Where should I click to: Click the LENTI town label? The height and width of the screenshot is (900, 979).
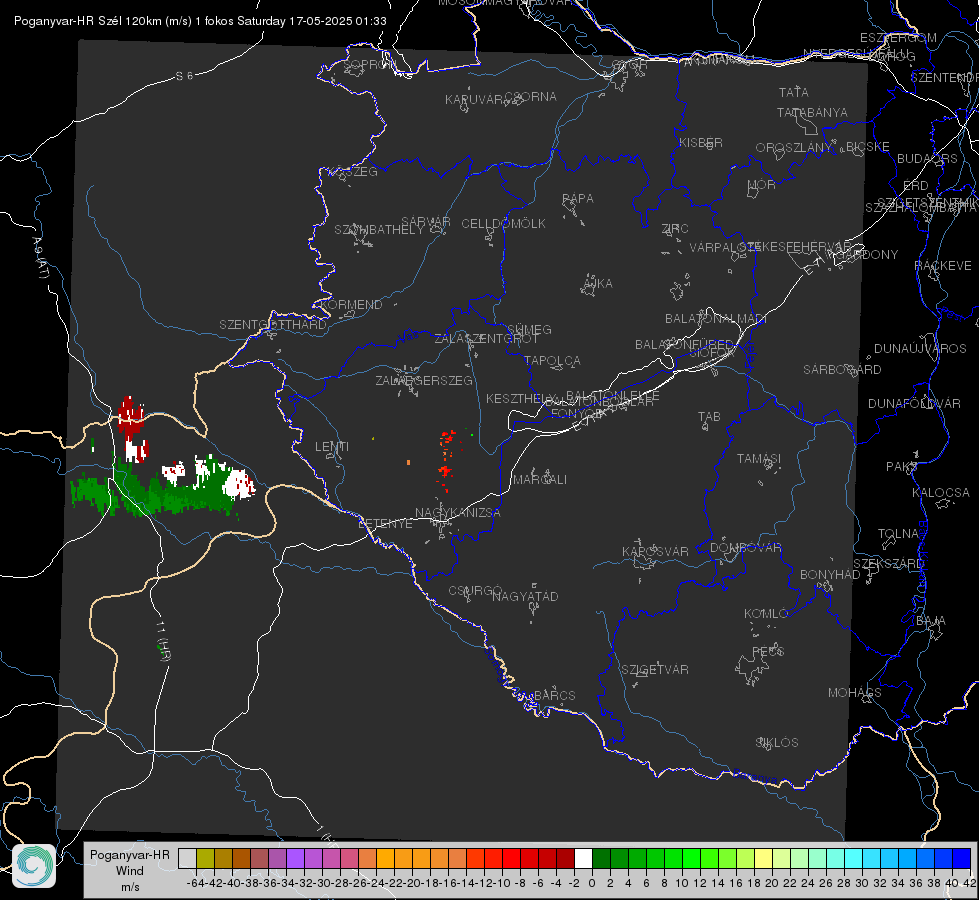(x=332, y=447)
